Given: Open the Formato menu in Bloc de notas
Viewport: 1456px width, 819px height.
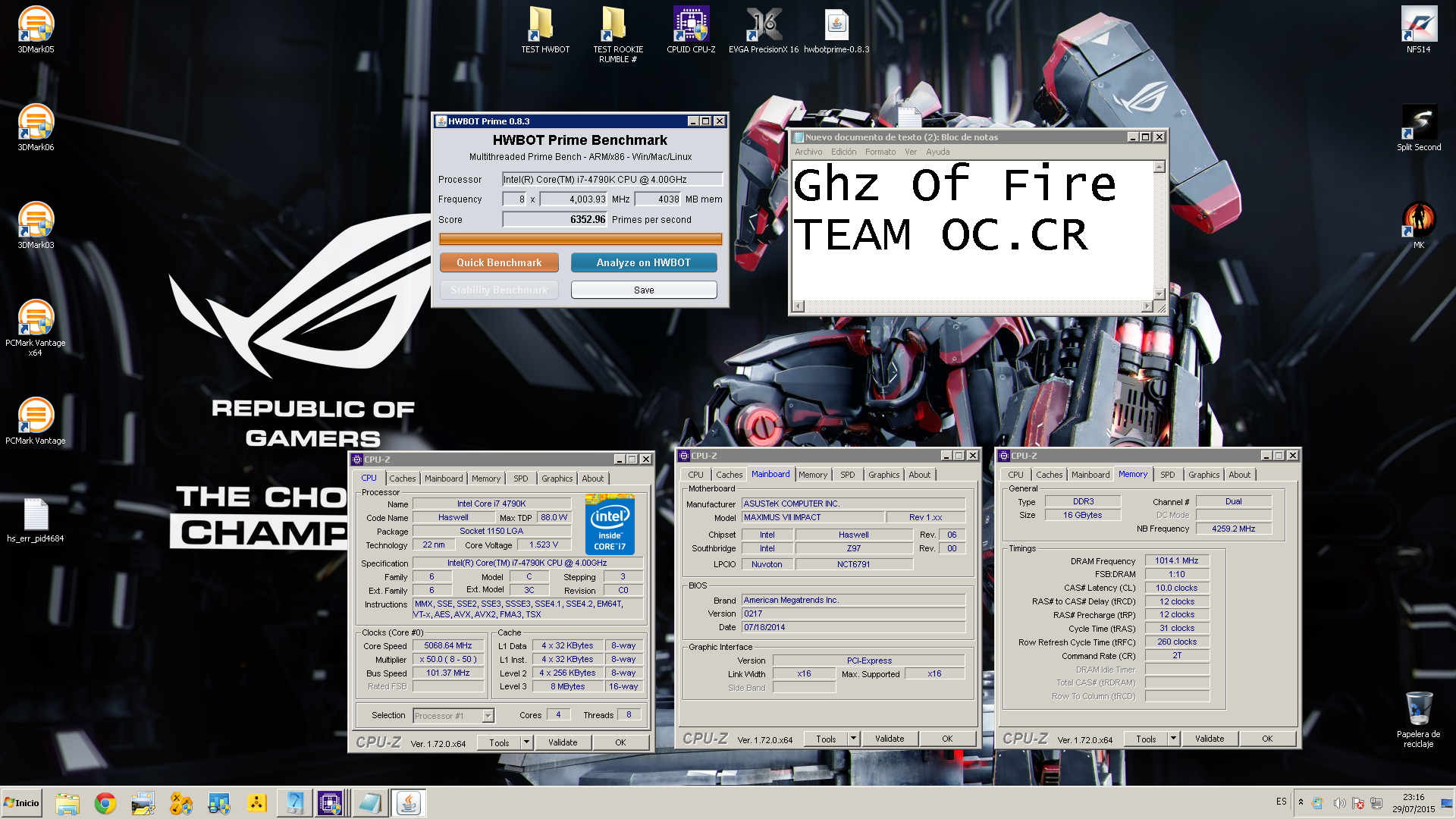Looking at the screenshot, I should click(880, 152).
